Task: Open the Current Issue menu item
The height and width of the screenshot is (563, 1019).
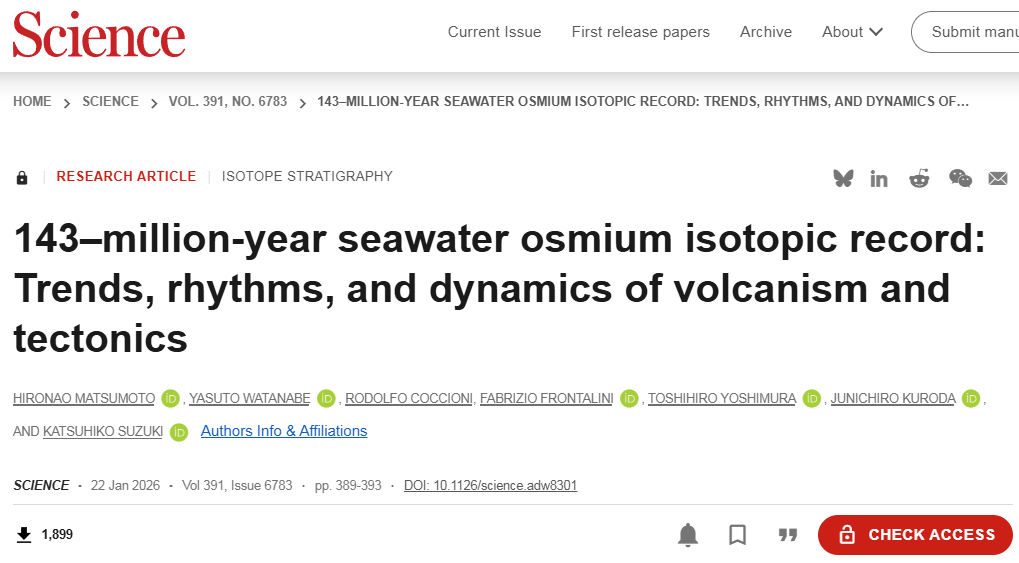Action: coord(495,32)
